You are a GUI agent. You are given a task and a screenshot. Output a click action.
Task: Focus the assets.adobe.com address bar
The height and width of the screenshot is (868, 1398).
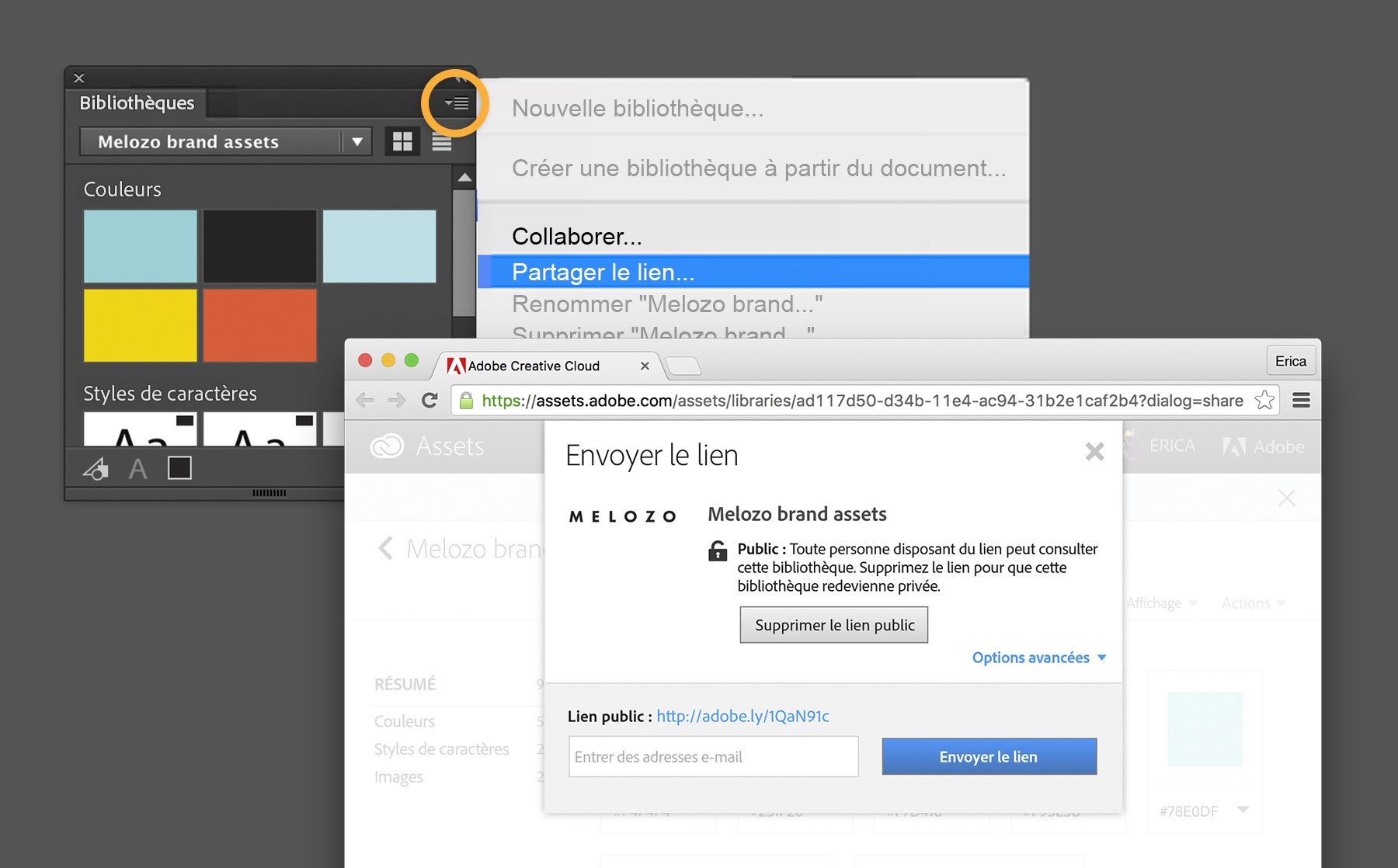point(862,401)
